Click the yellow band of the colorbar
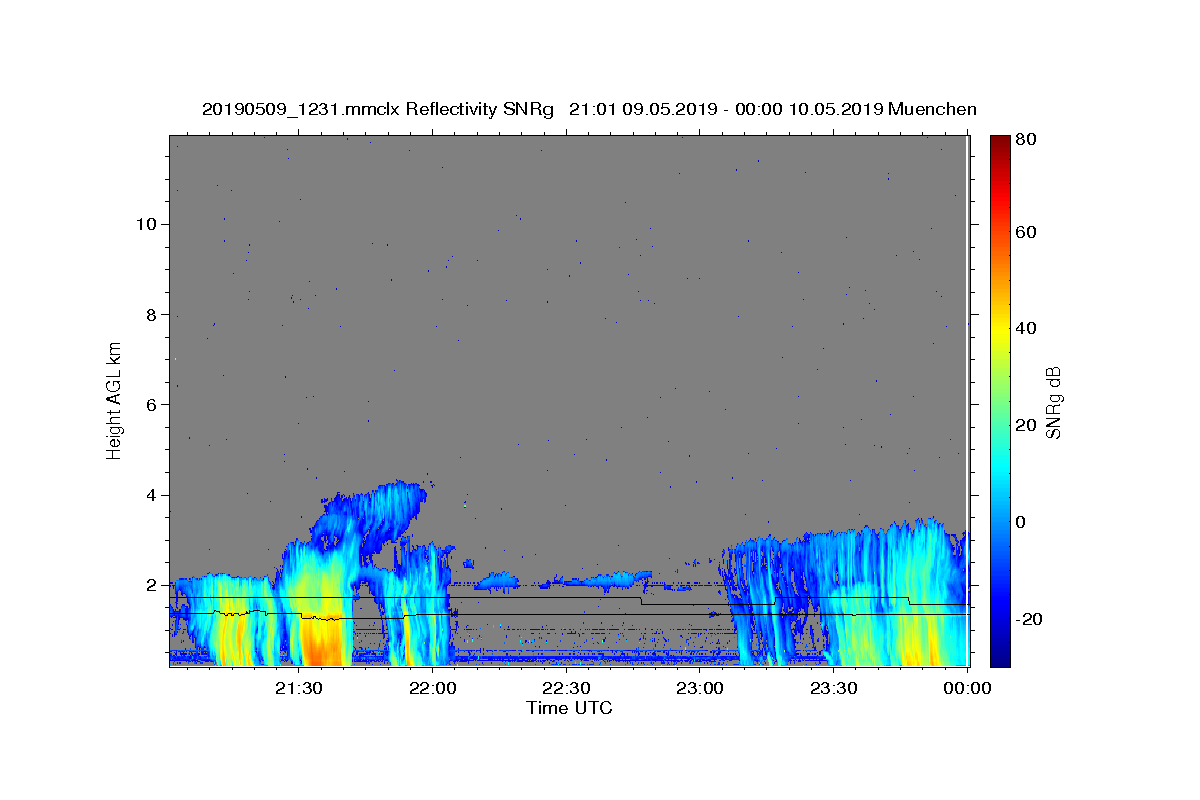Screen dimensions: 1200x800 [1000, 335]
